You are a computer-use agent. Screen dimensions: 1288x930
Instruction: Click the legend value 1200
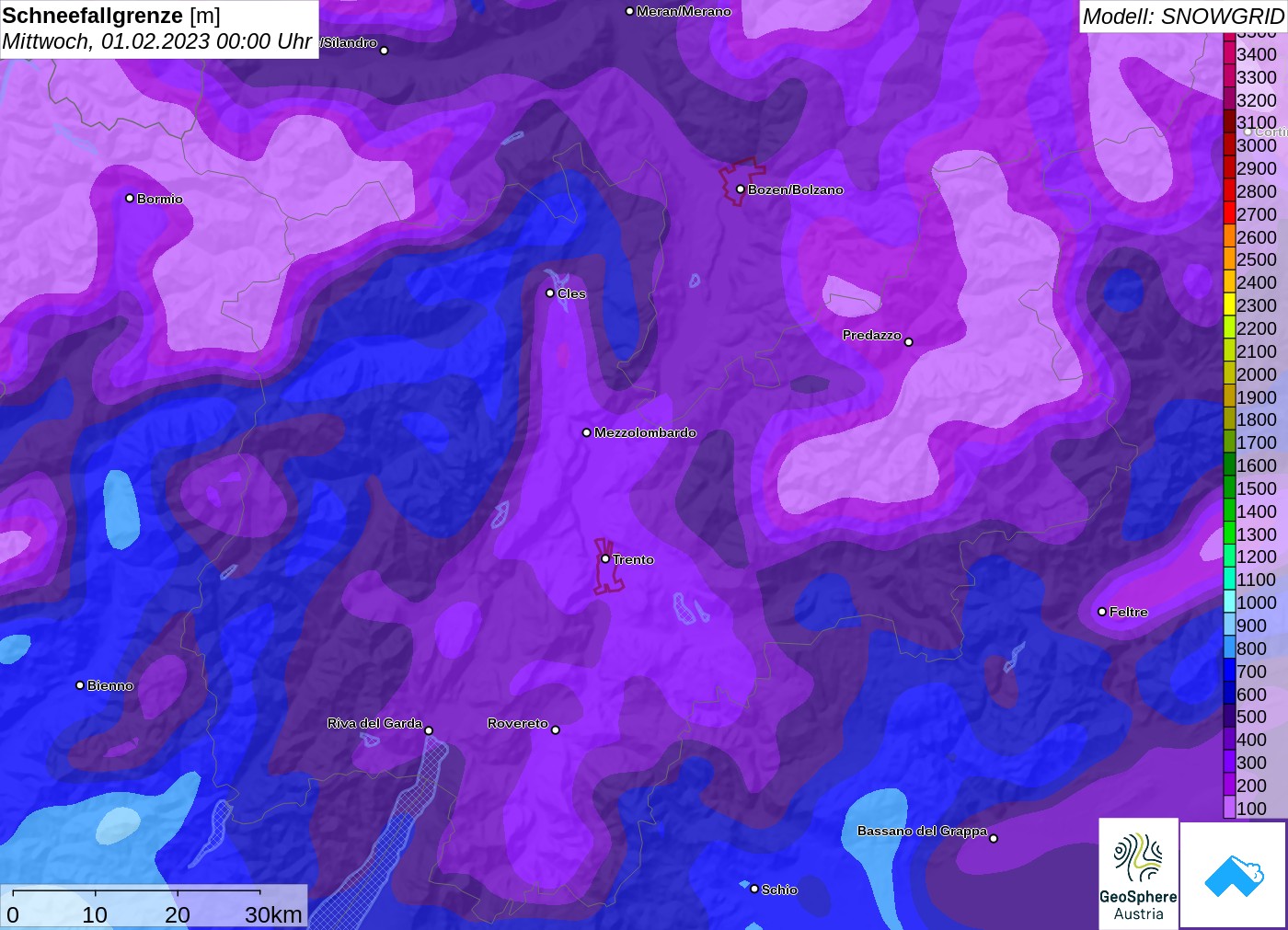coord(1257,557)
